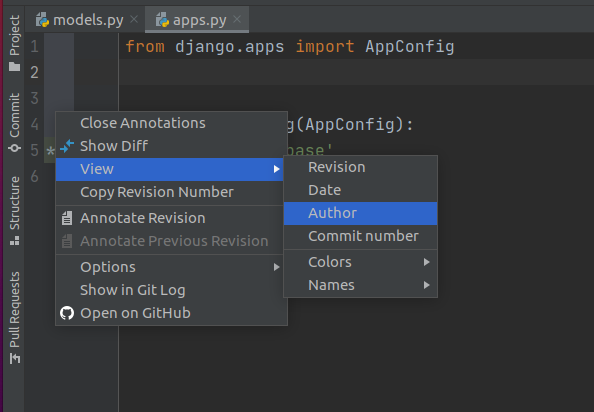Screen dimensions: 594x412
Task: Click the Show Diff arrows icon
Action: point(67,146)
